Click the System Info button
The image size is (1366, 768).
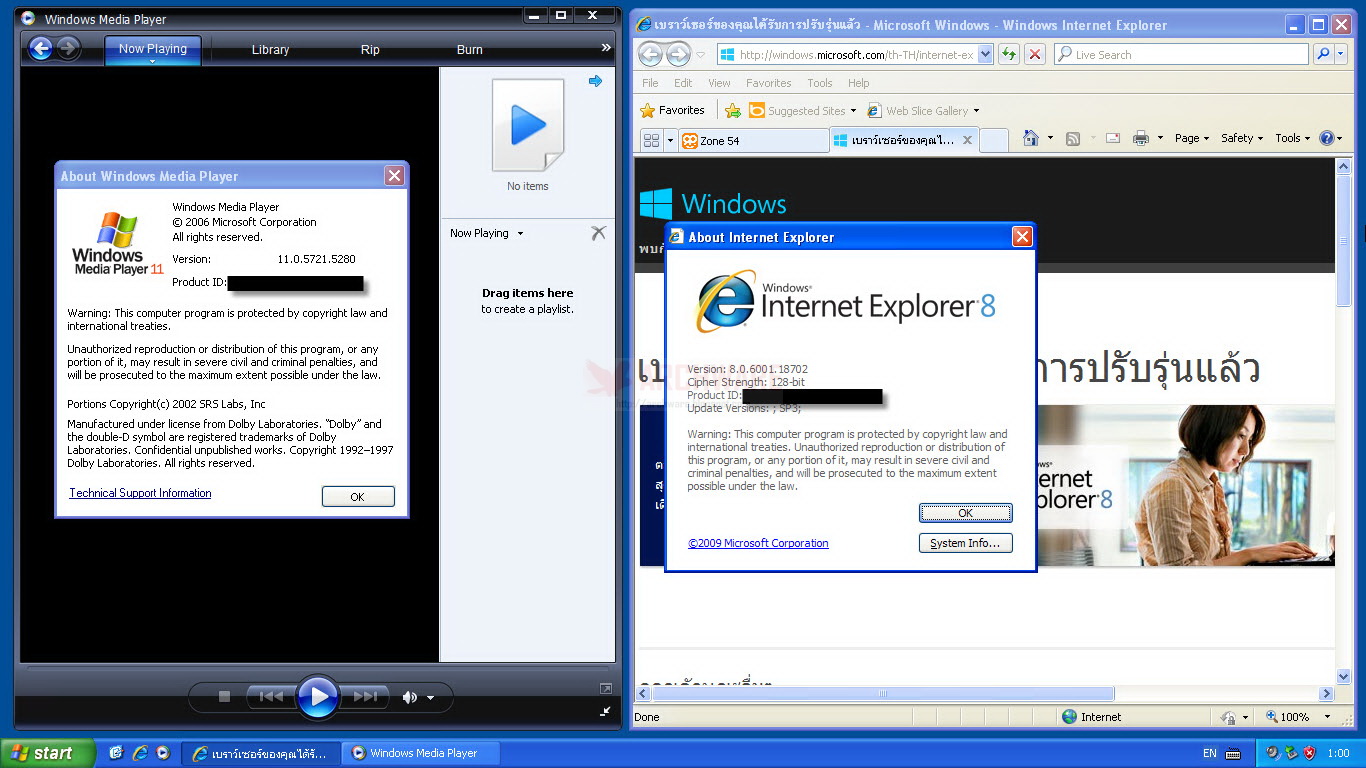966,543
